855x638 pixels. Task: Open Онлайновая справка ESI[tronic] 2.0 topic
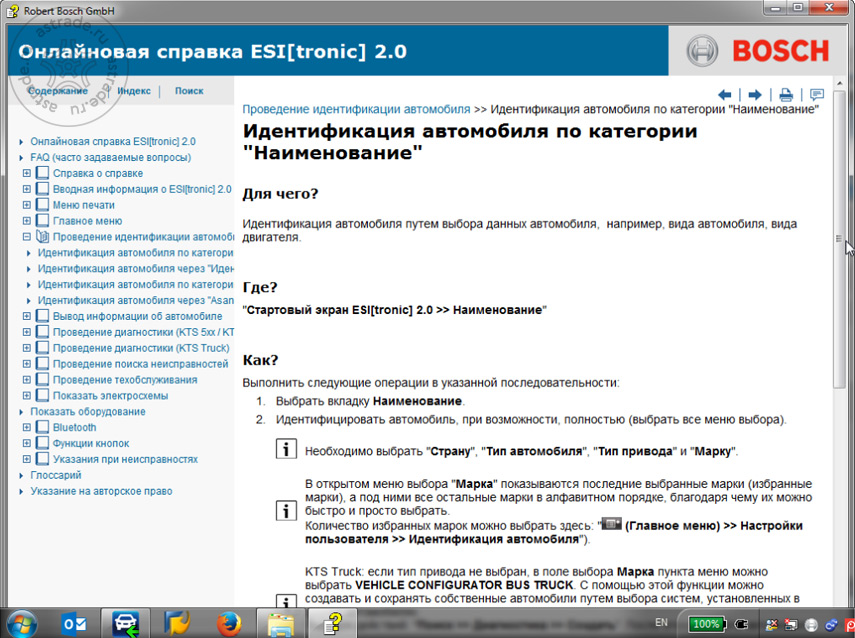pyautogui.click(x=113, y=141)
